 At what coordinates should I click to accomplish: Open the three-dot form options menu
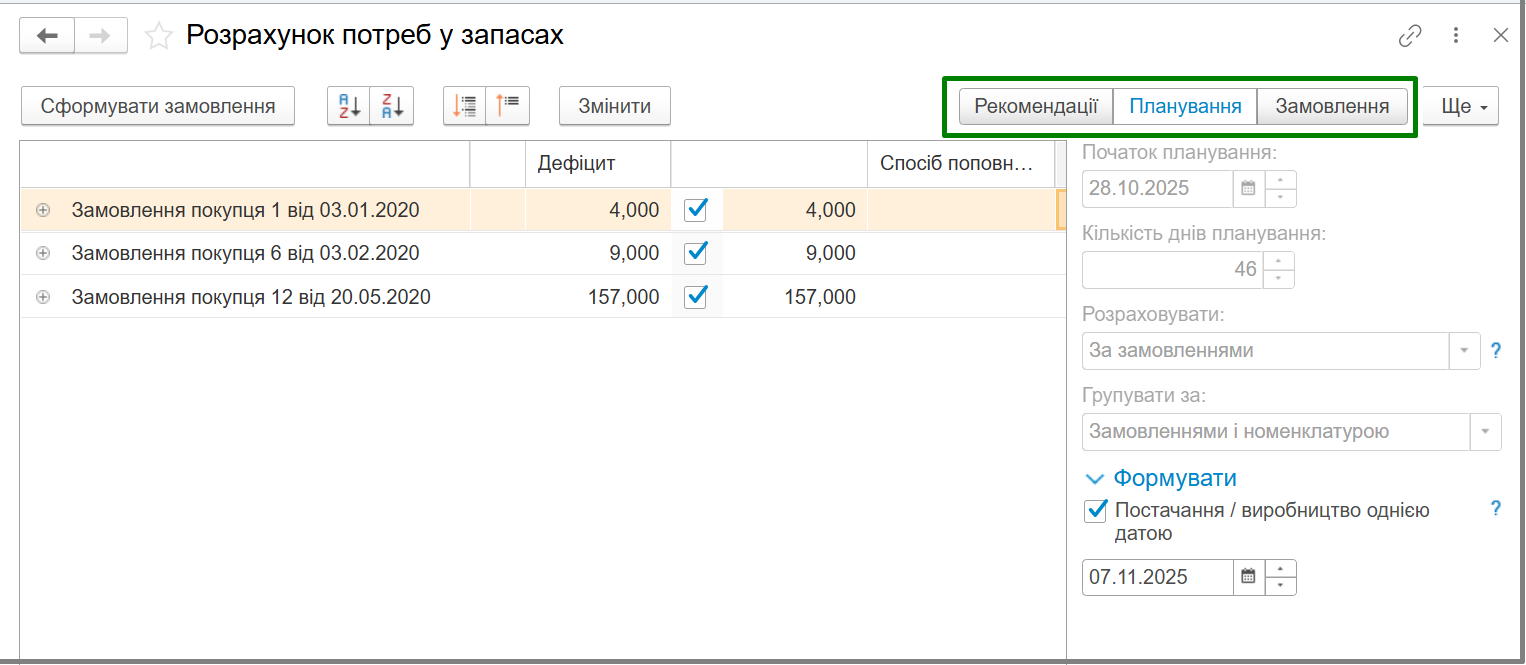coord(1456,36)
